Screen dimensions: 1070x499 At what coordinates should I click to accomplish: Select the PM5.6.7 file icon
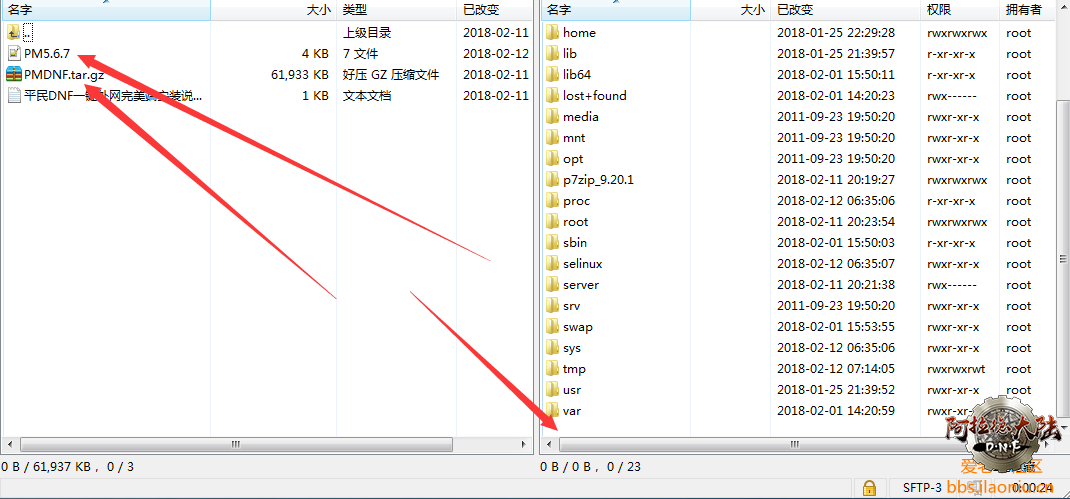(14, 53)
